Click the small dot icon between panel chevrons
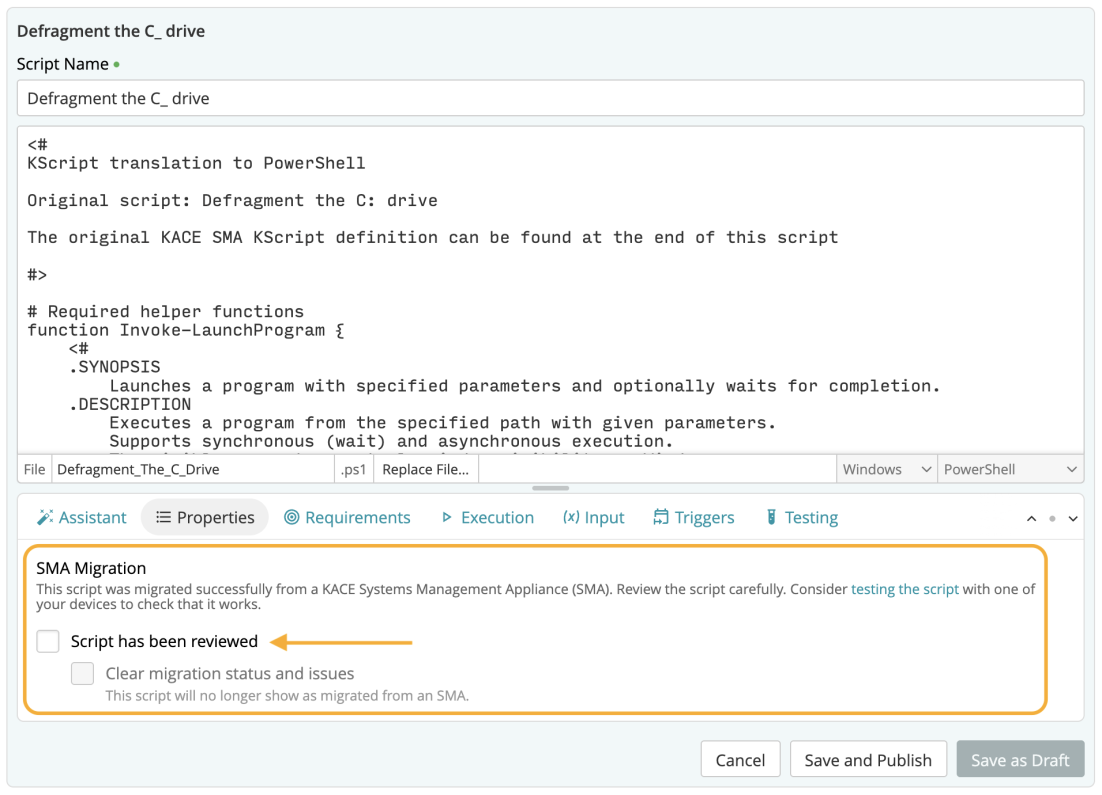 pyautogui.click(x=1052, y=519)
